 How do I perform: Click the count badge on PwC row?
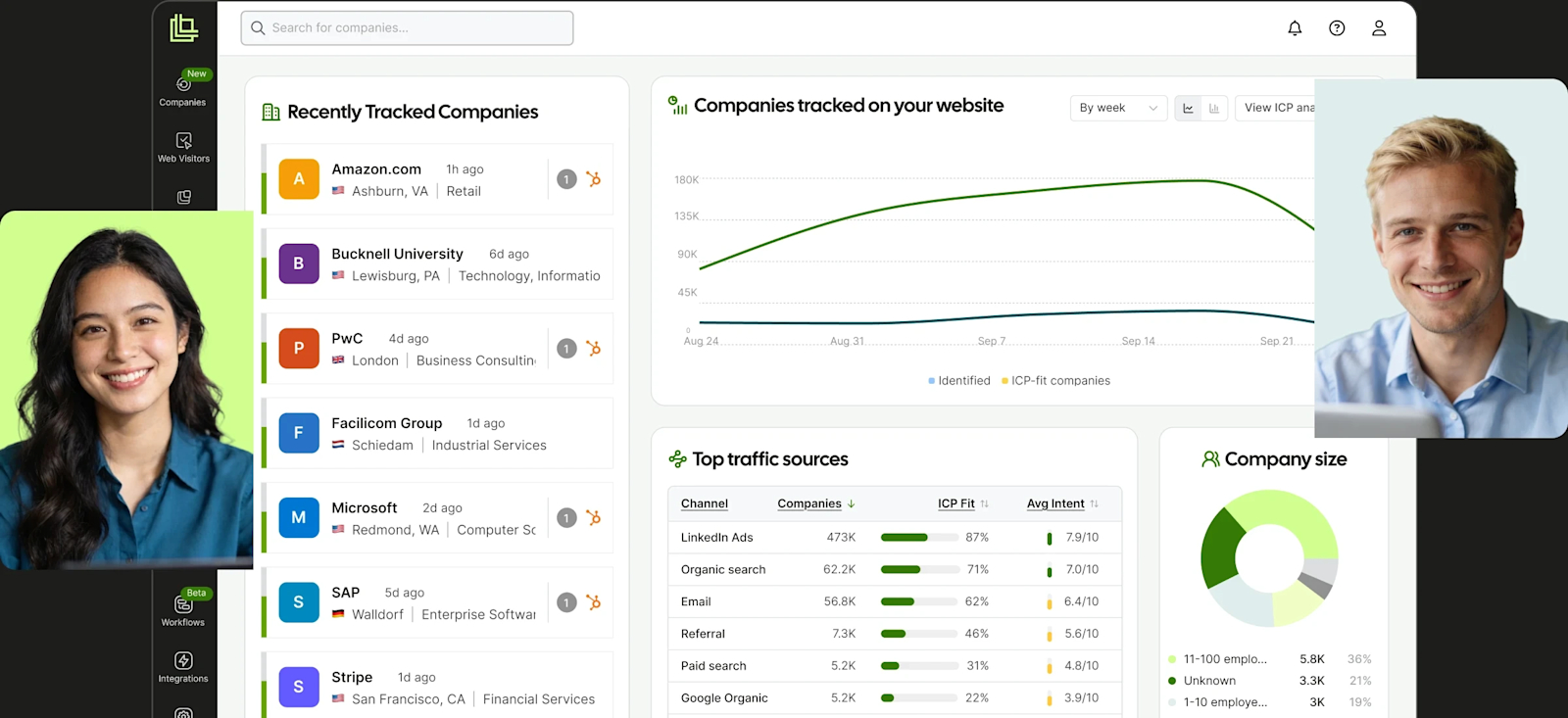point(566,349)
